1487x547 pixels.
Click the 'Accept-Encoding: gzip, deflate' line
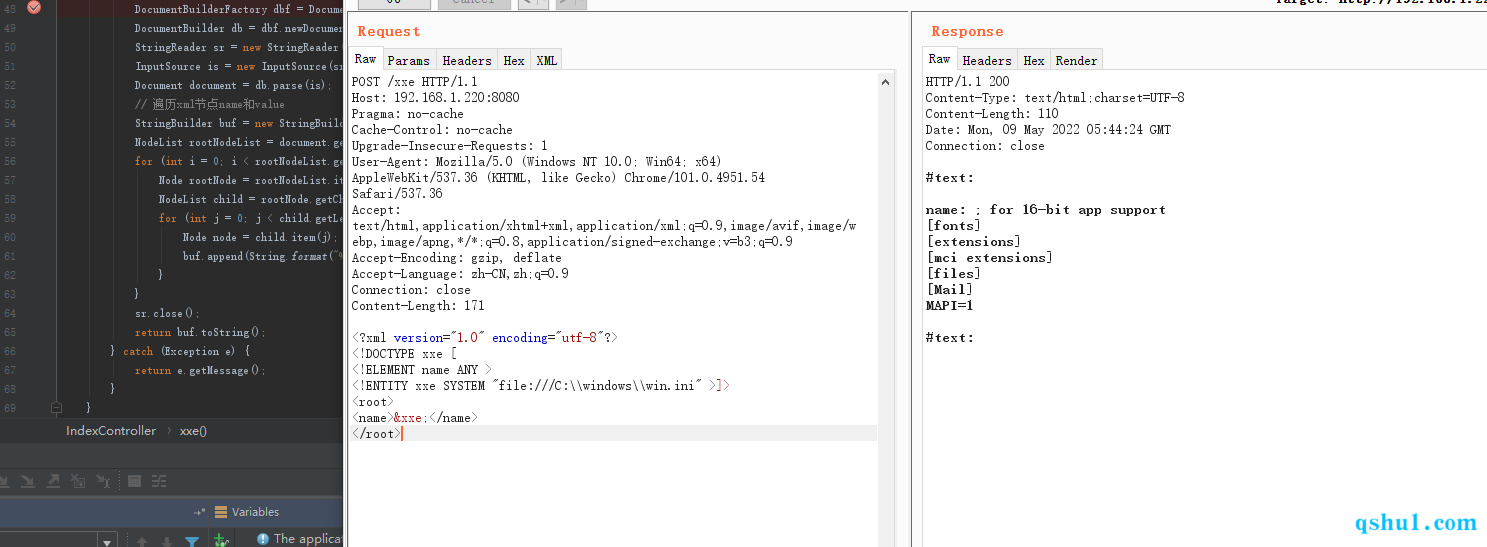456,258
